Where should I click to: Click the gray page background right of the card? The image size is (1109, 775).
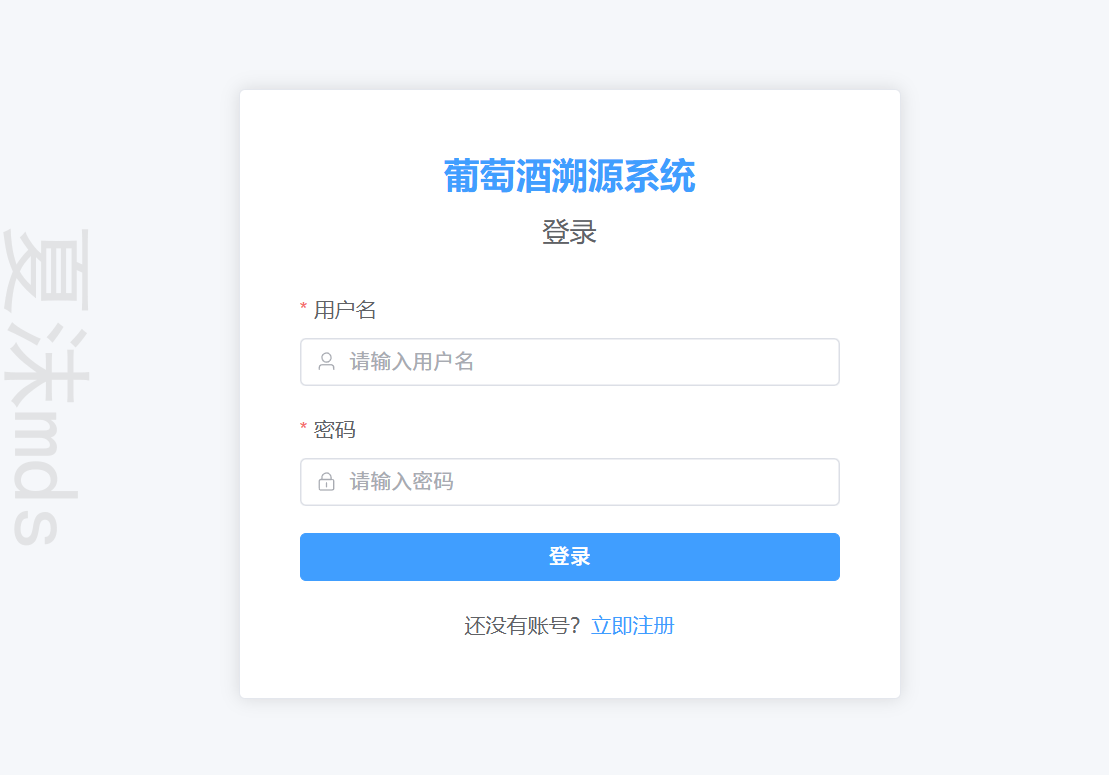point(1004,389)
